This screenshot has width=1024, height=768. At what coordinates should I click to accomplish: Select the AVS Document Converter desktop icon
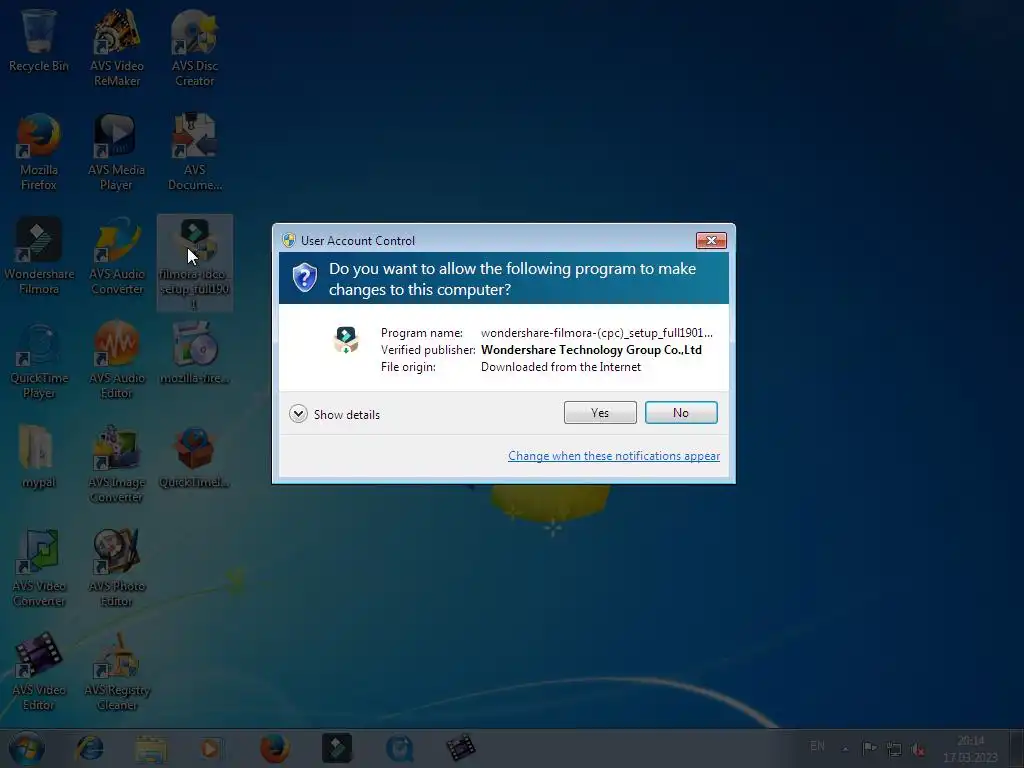tap(195, 152)
